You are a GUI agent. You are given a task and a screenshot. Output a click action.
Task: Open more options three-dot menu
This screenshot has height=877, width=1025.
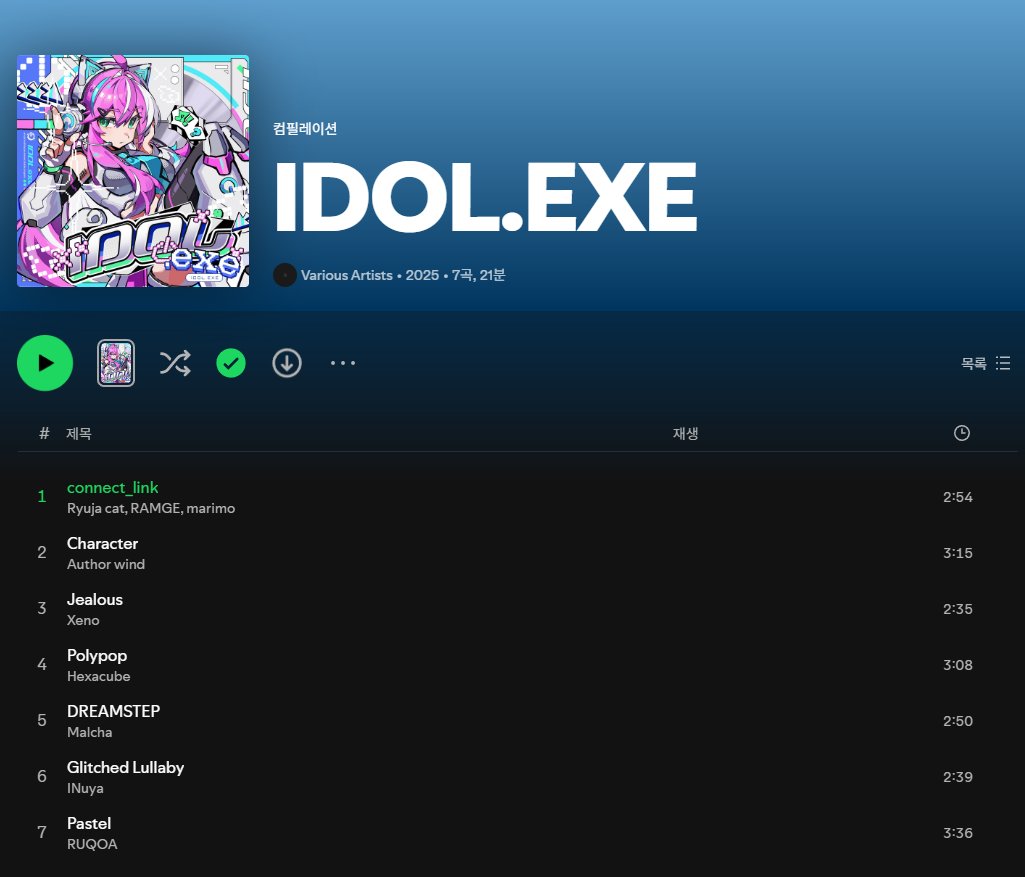[x=343, y=363]
